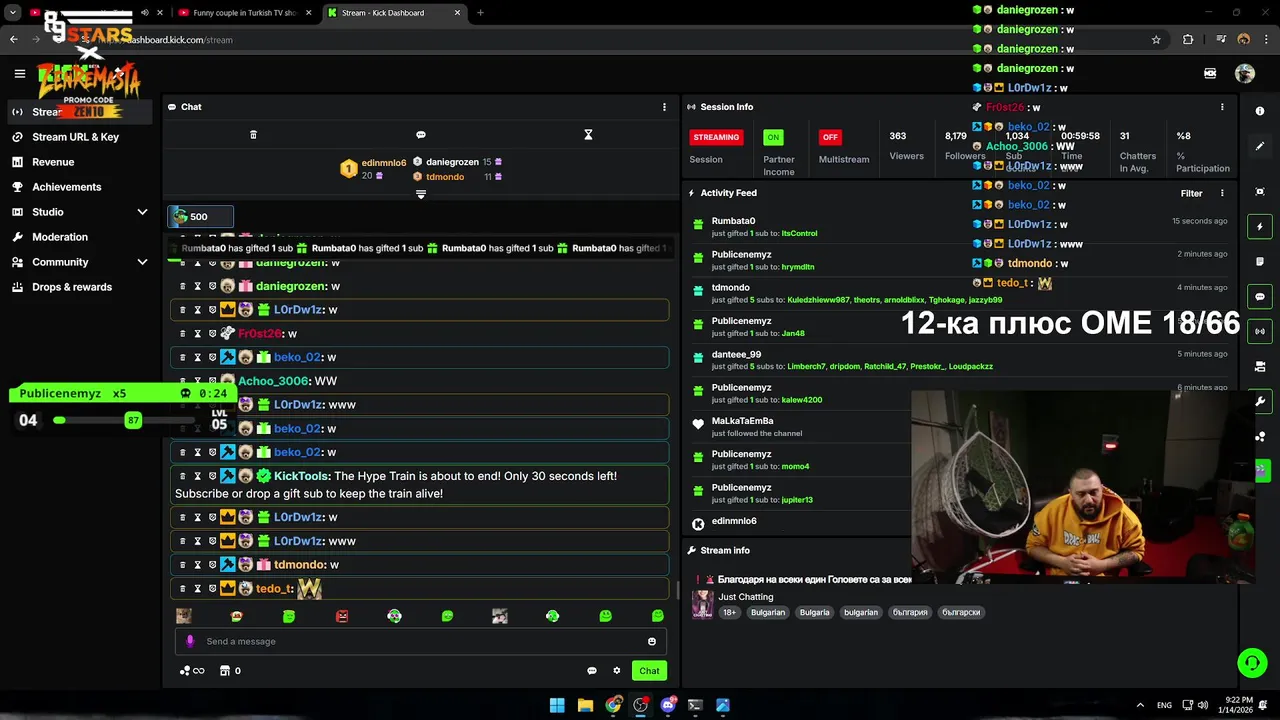Click the Just Chatting category
Screen dimensions: 1280x720
[x=746, y=597]
